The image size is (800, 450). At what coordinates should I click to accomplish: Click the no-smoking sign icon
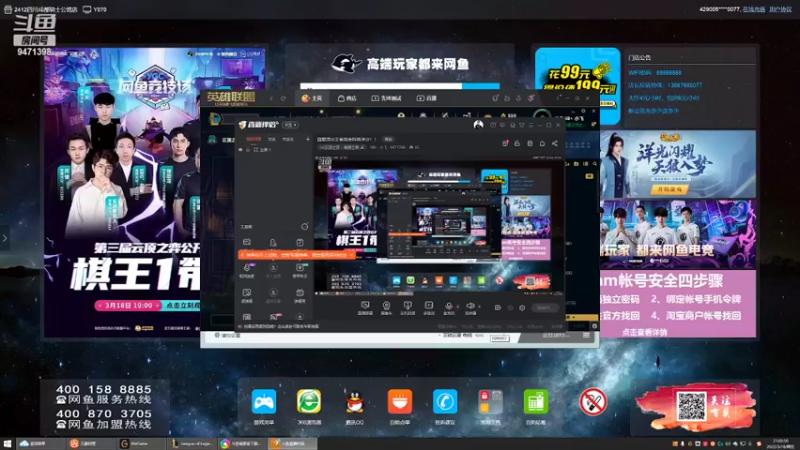click(x=593, y=402)
